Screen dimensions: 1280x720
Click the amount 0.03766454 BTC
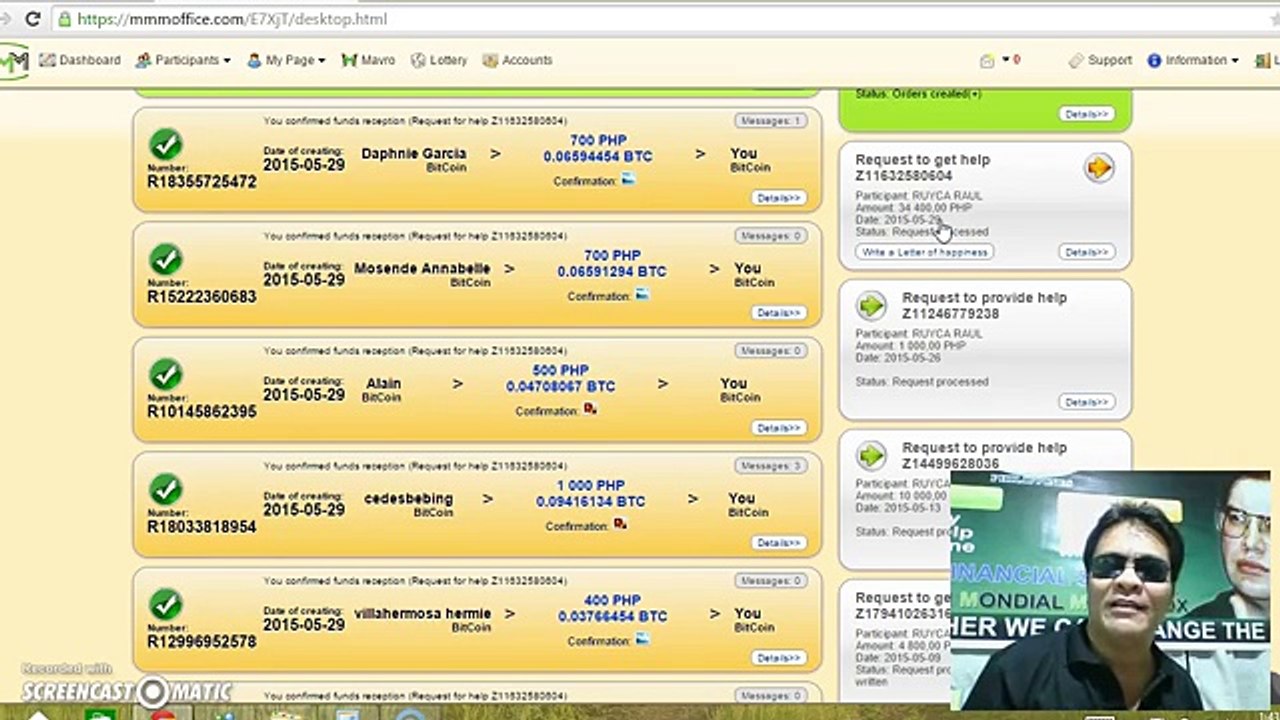tap(612, 617)
